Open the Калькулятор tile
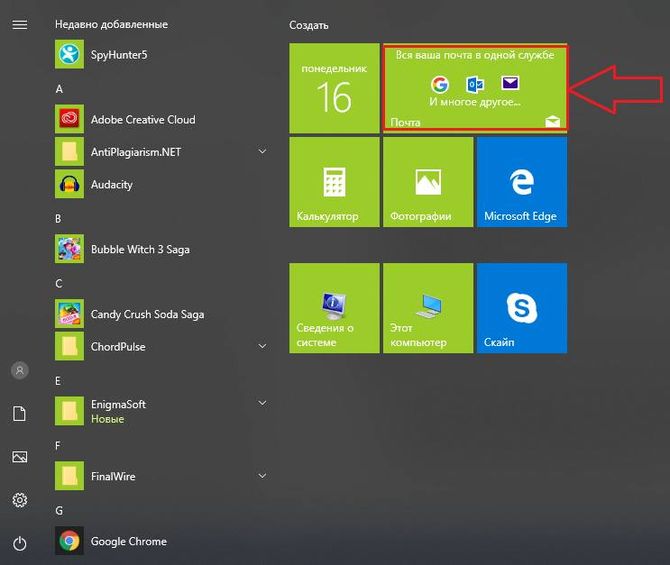The height and width of the screenshot is (565, 670). coord(334,183)
